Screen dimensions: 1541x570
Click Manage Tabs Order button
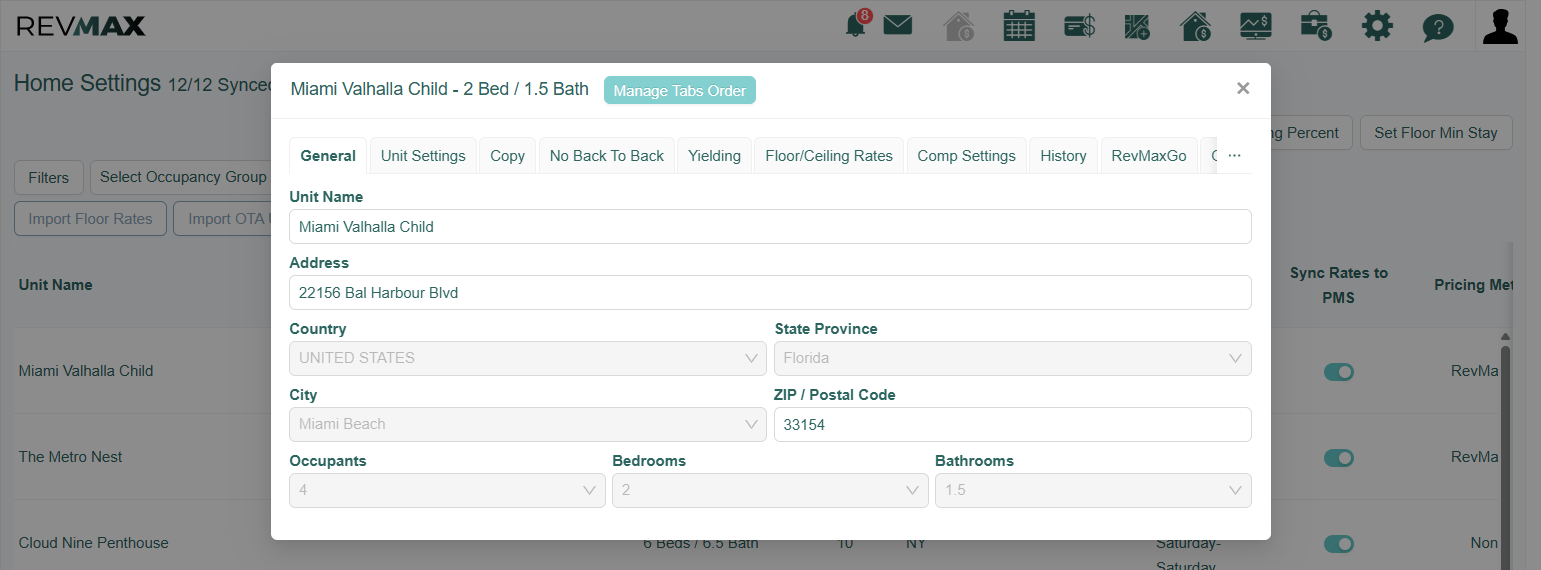pyautogui.click(x=680, y=90)
